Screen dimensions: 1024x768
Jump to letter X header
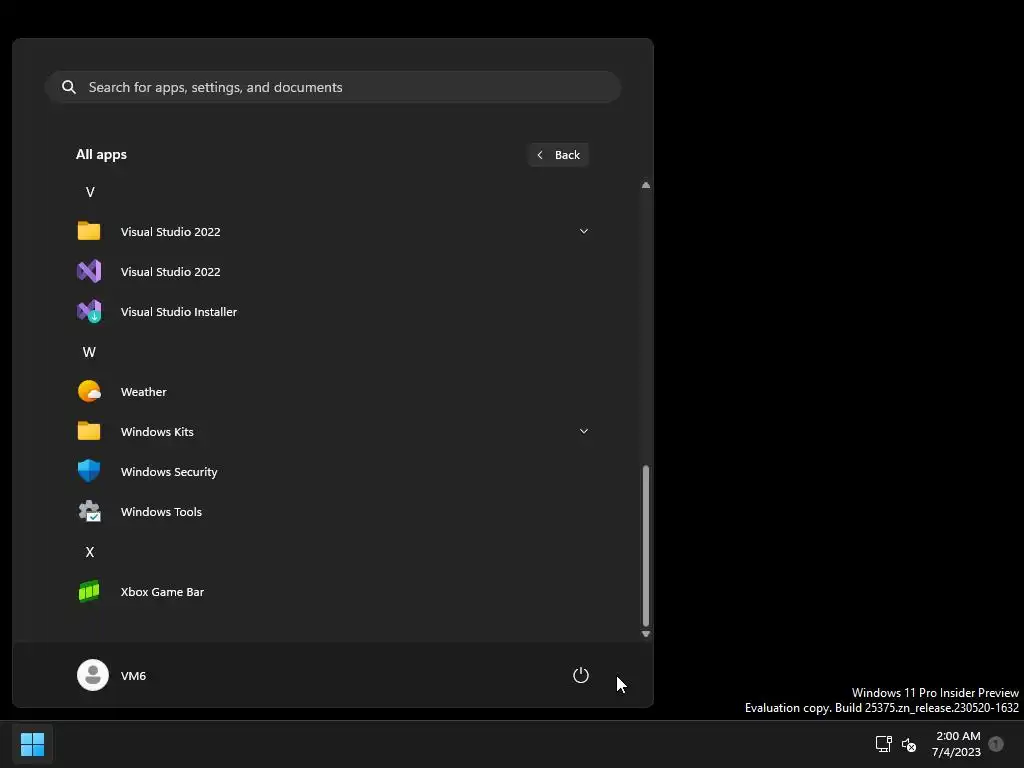pos(90,552)
